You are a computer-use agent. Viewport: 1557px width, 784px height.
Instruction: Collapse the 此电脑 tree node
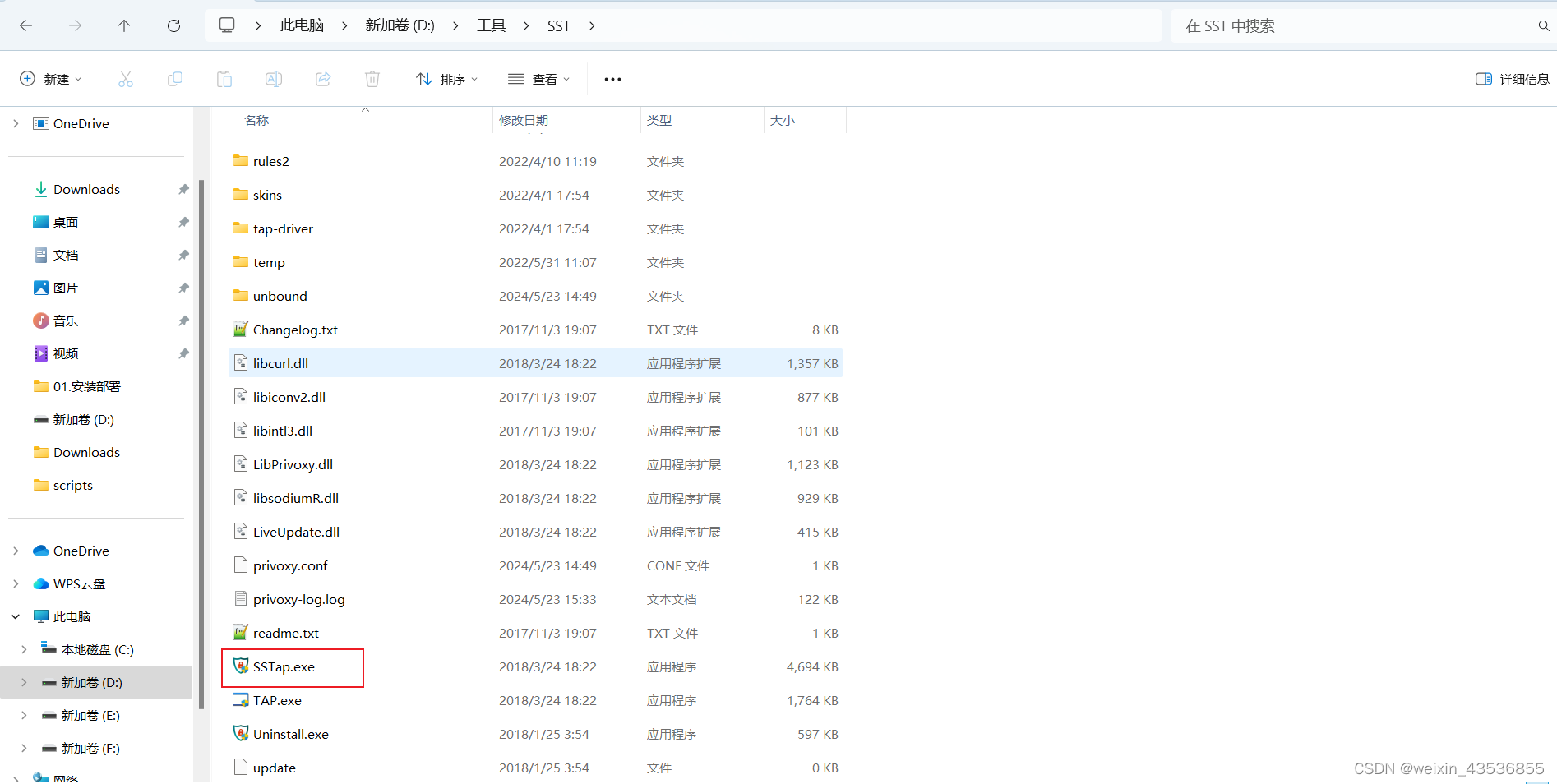click(16, 616)
